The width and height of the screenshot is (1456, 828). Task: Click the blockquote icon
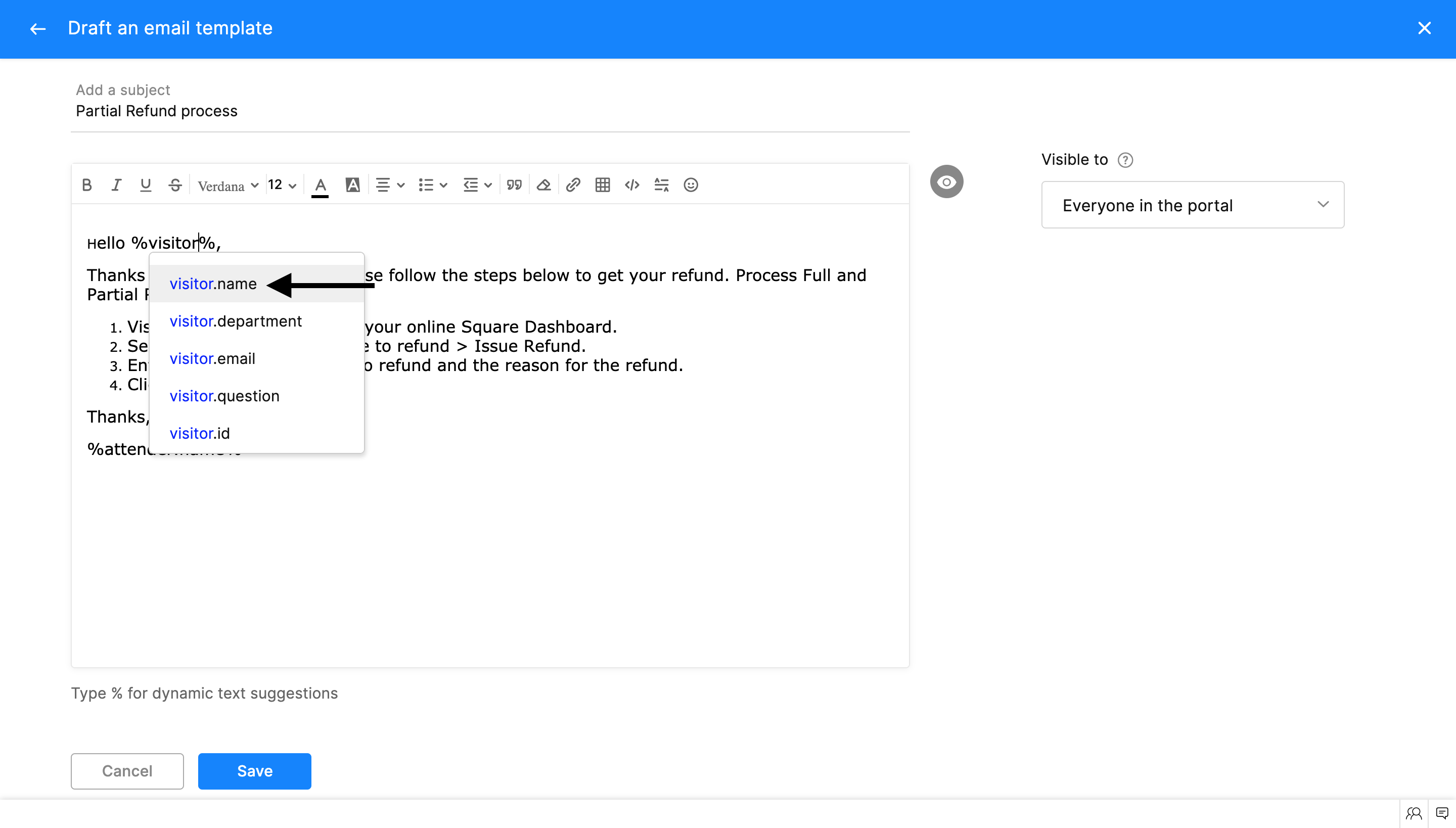coord(514,185)
